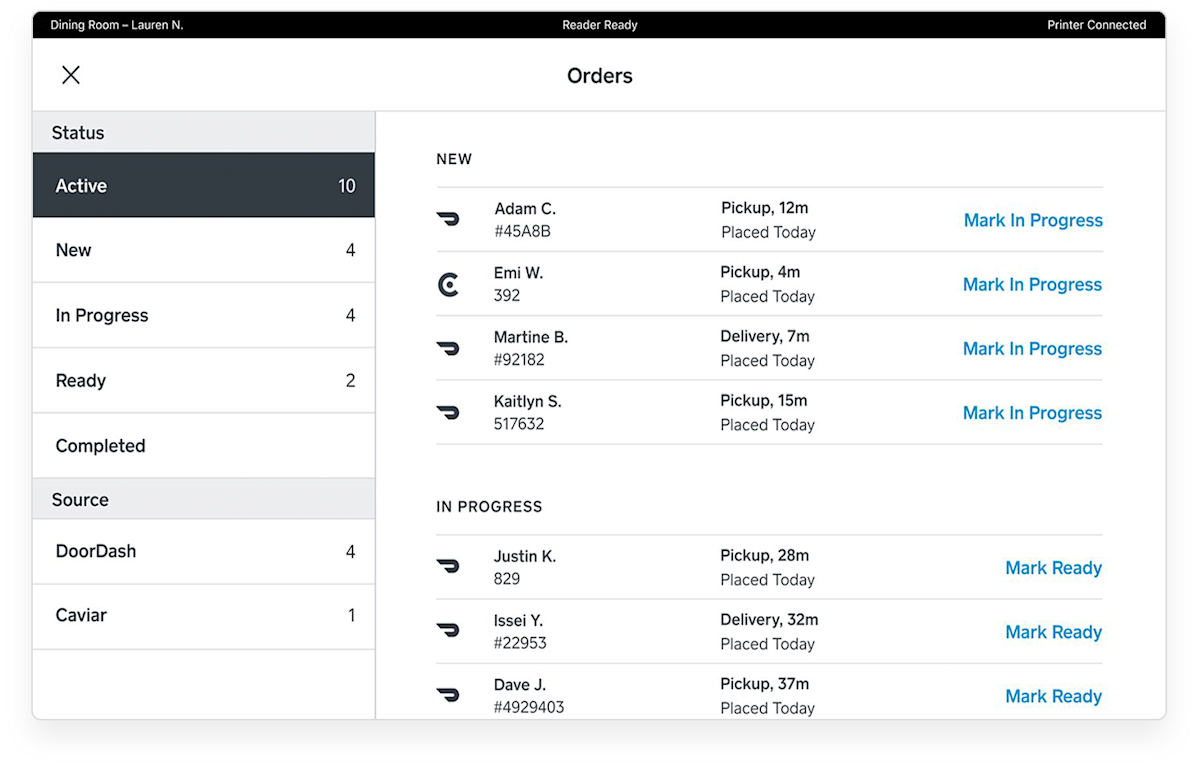Click 'Delivery, 32m' order detail
This screenshot has height=764, width=1200.
tap(770, 619)
